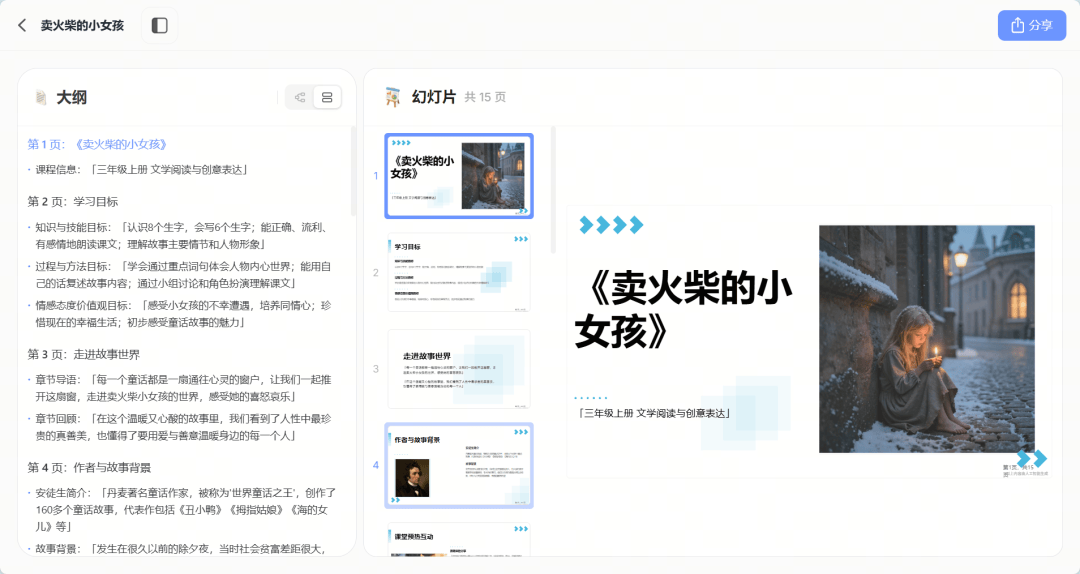The height and width of the screenshot is (574, 1080).
Task: Click outline heading 第2页:学习目标
Action: [73, 201]
